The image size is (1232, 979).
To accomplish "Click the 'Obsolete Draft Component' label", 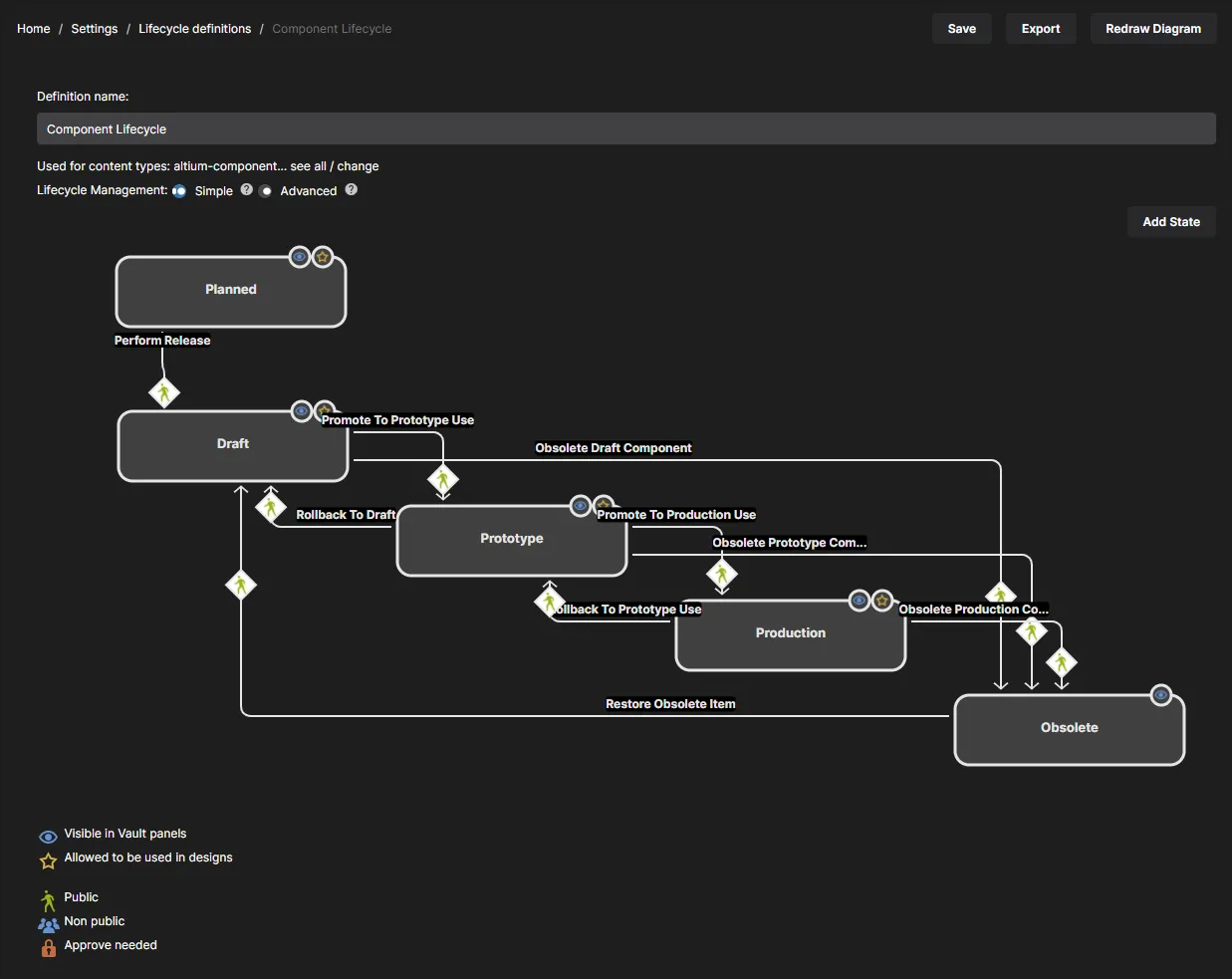I will 614,448.
